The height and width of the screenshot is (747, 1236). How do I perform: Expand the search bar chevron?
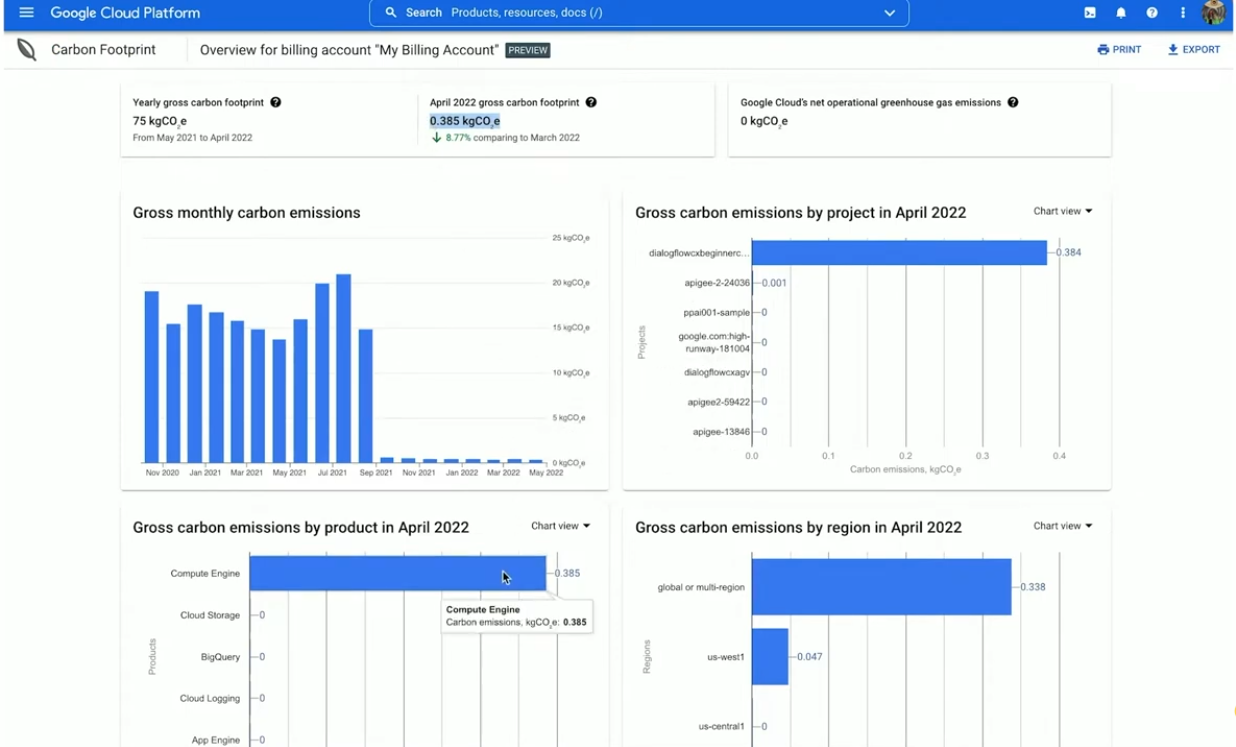[x=889, y=13]
